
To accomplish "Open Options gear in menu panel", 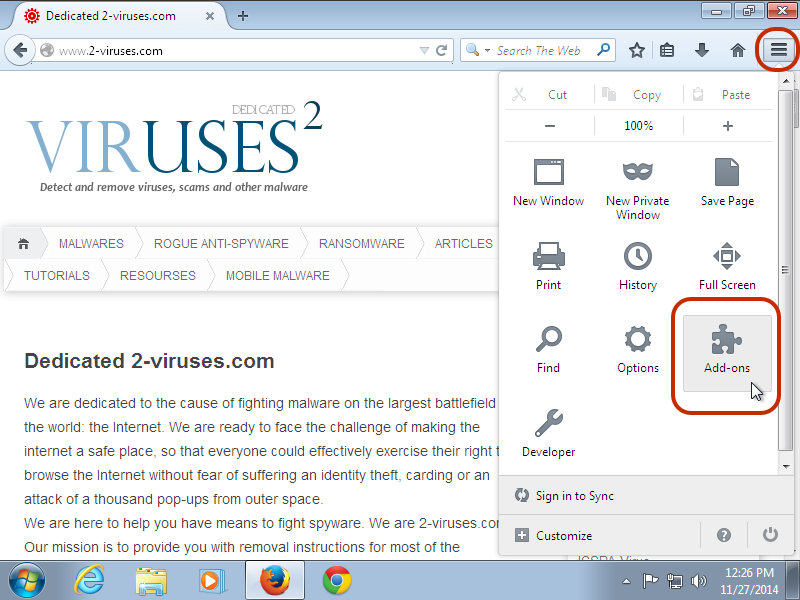I will coord(638,349).
